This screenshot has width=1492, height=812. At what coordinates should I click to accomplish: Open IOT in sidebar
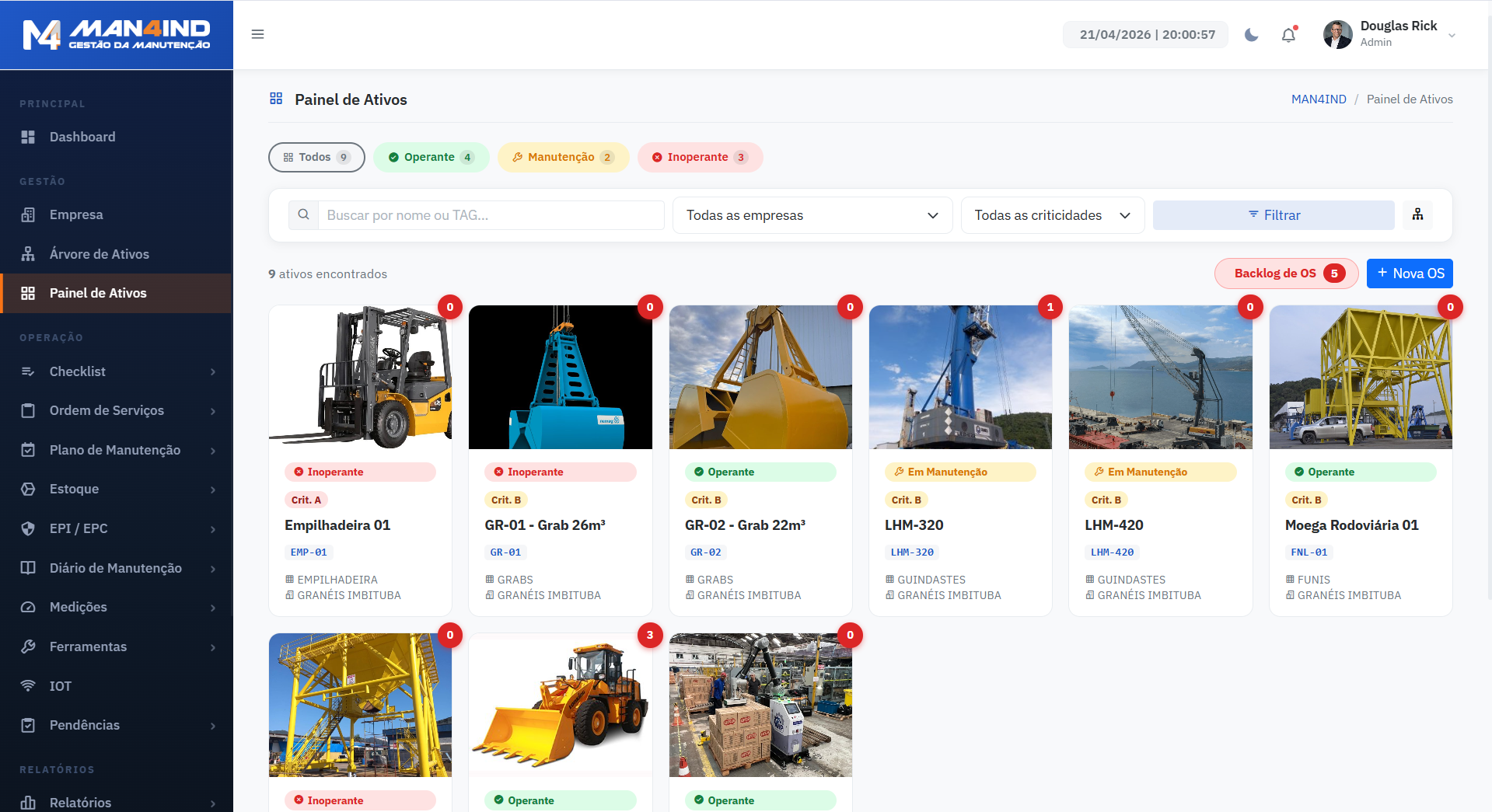(60, 686)
